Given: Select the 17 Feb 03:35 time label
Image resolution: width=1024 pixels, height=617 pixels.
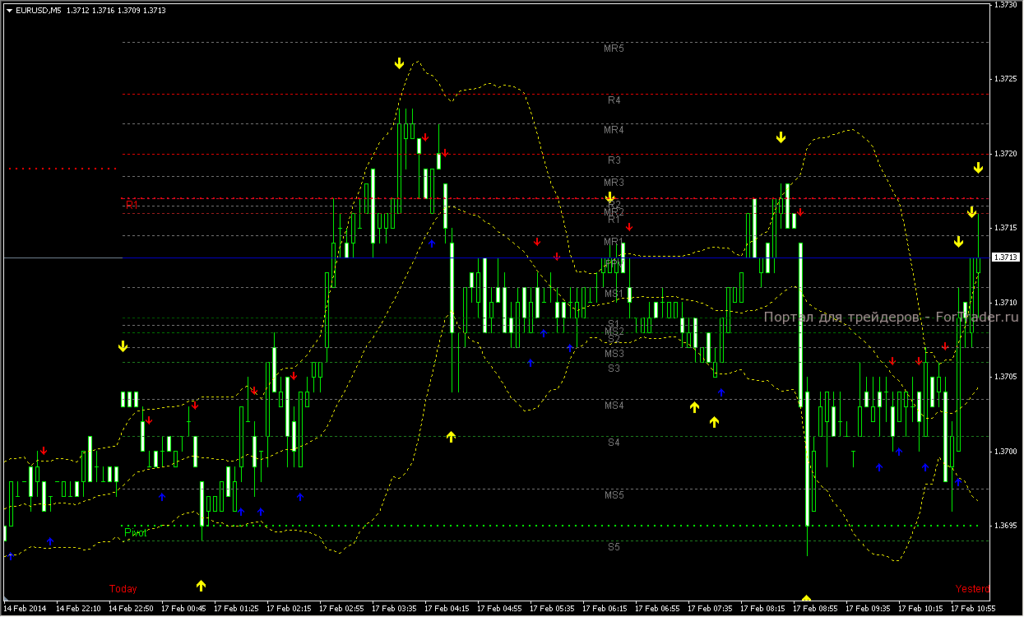Looking at the screenshot, I should (394, 609).
